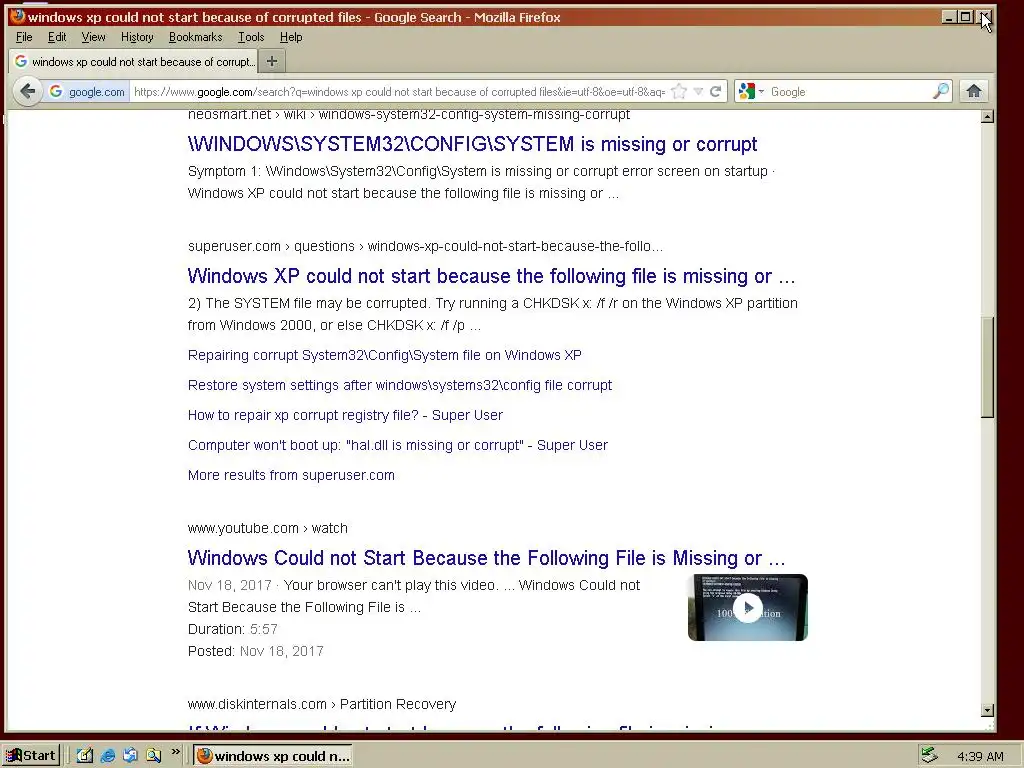
Task: Click the 4:39 AM system clock
Action: (x=980, y=756)
